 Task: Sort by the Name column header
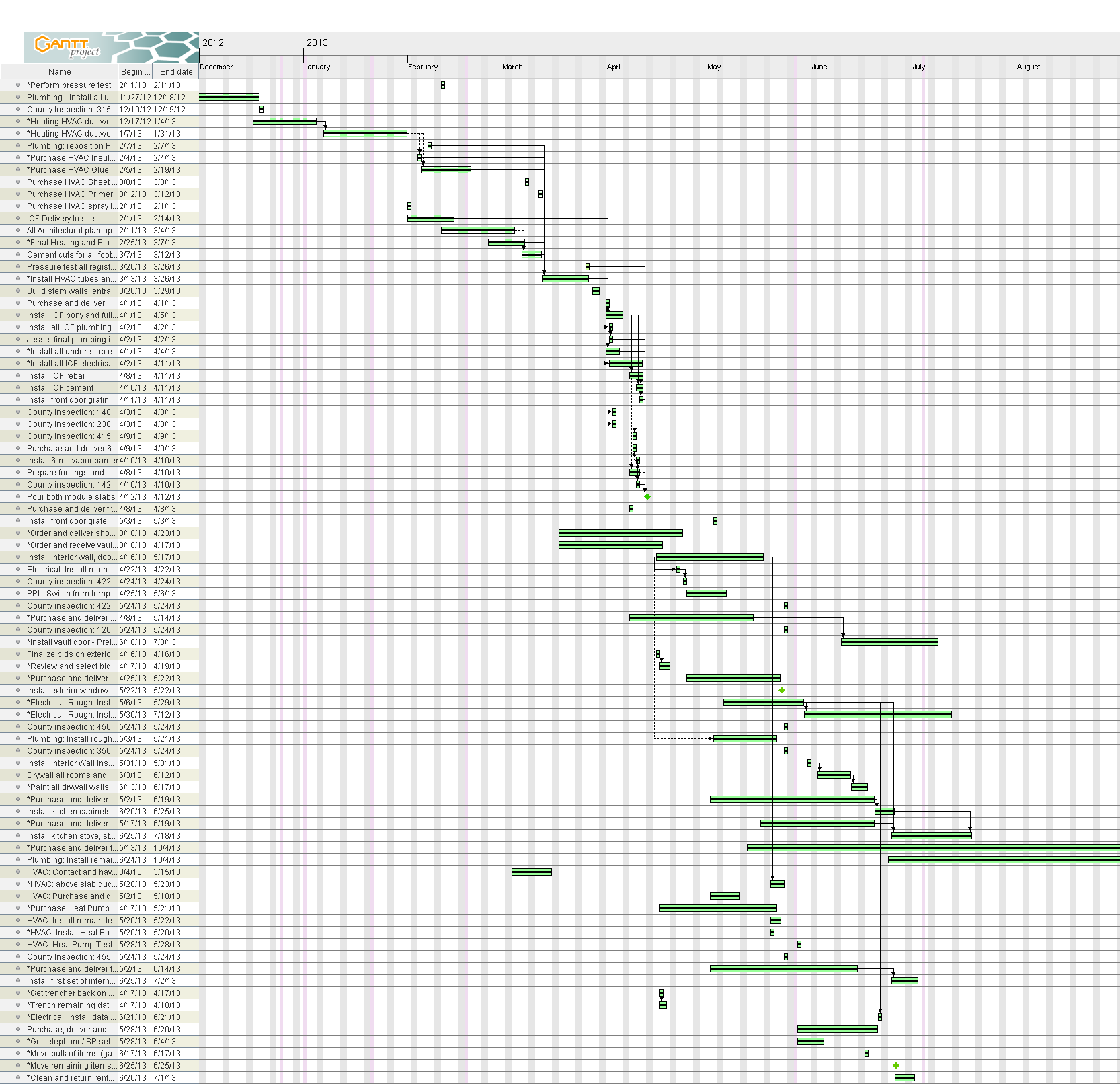59,72
